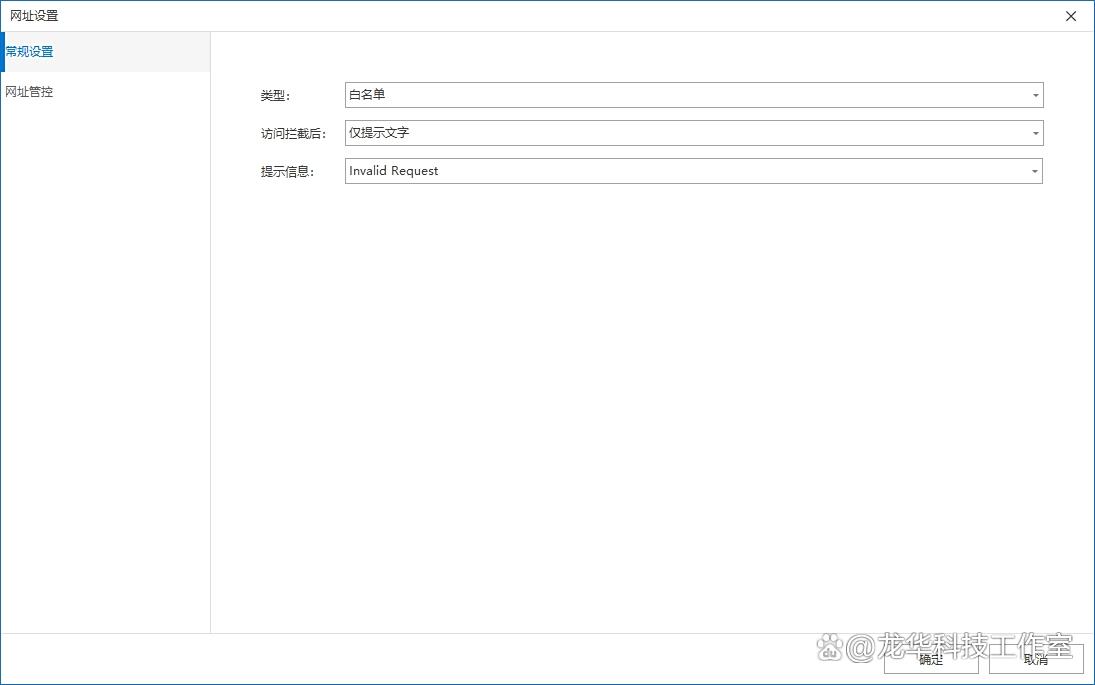
Task: Confirm with the 确定 button
Action: 931,659
